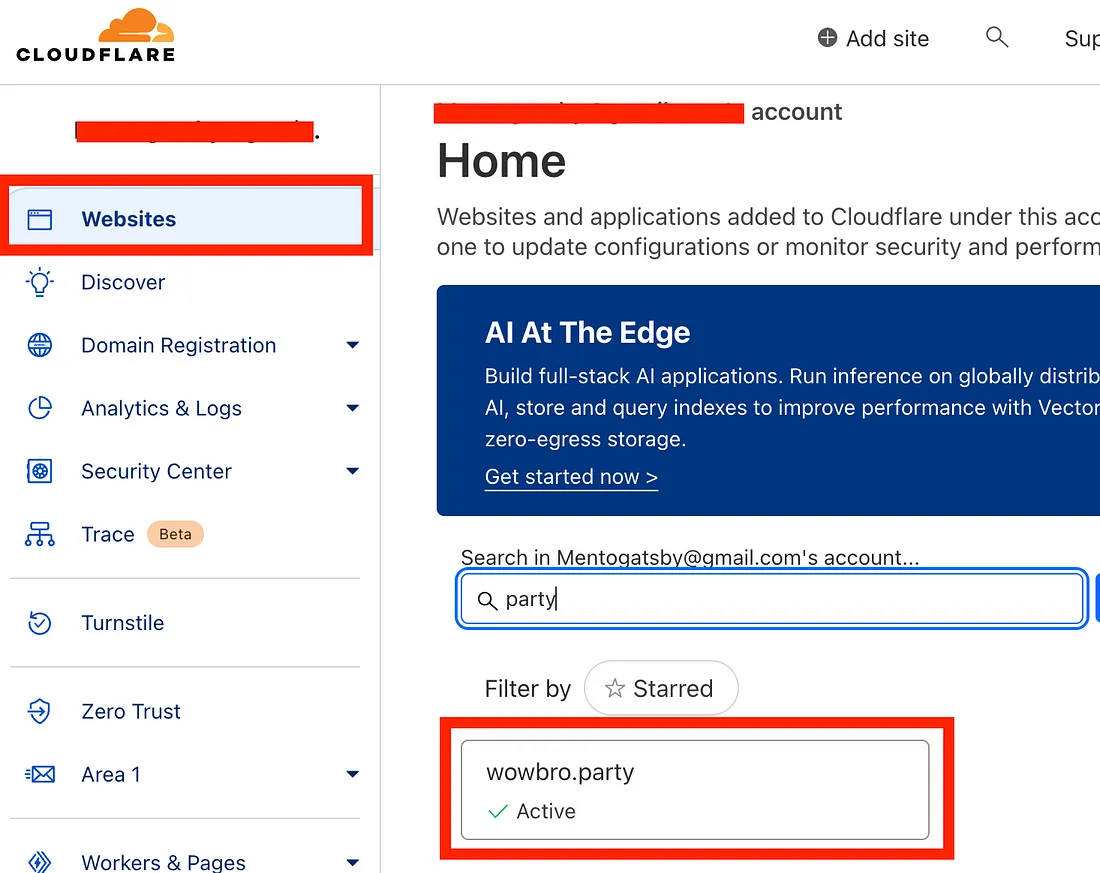The image size is (1100, 873).
Task: Expand Domain Registration submenu arrow
Action: (x=352, y=345)
